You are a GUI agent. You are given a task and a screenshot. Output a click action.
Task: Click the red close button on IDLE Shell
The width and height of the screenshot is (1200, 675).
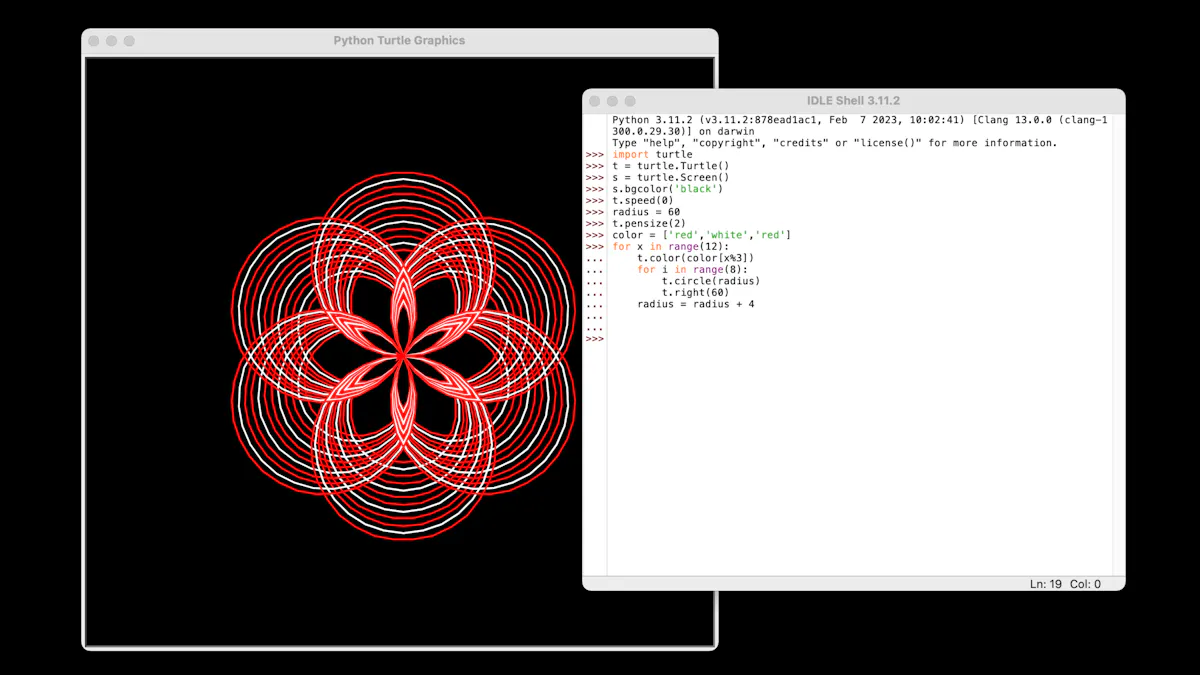click(594, 100)
